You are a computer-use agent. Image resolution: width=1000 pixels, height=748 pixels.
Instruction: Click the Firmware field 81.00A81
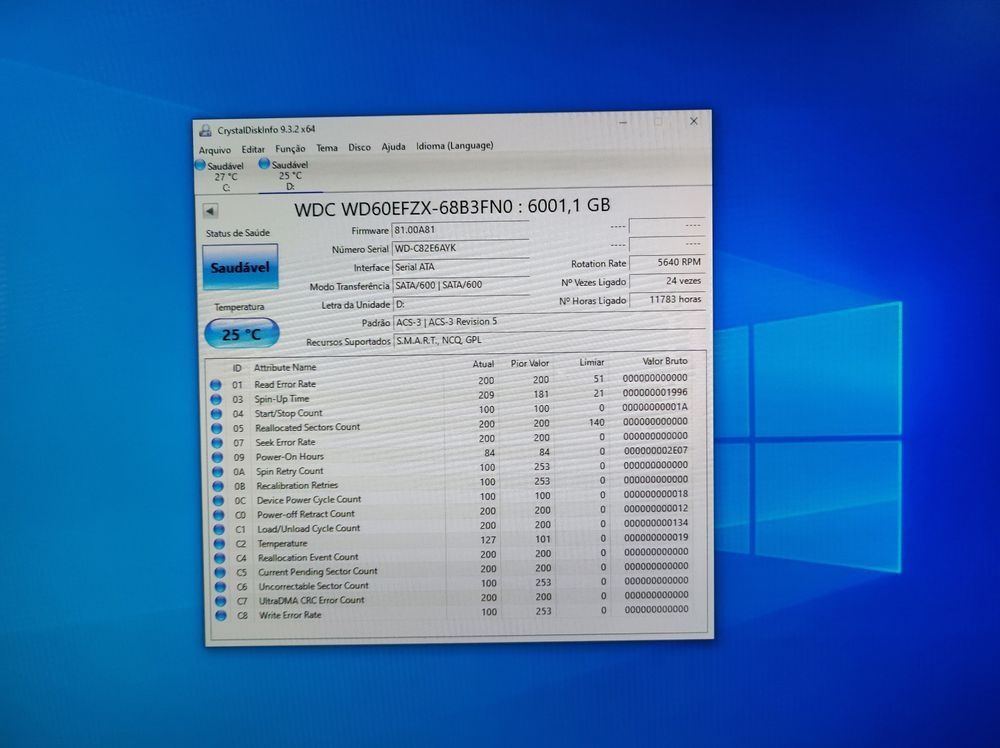pos(460,230)
